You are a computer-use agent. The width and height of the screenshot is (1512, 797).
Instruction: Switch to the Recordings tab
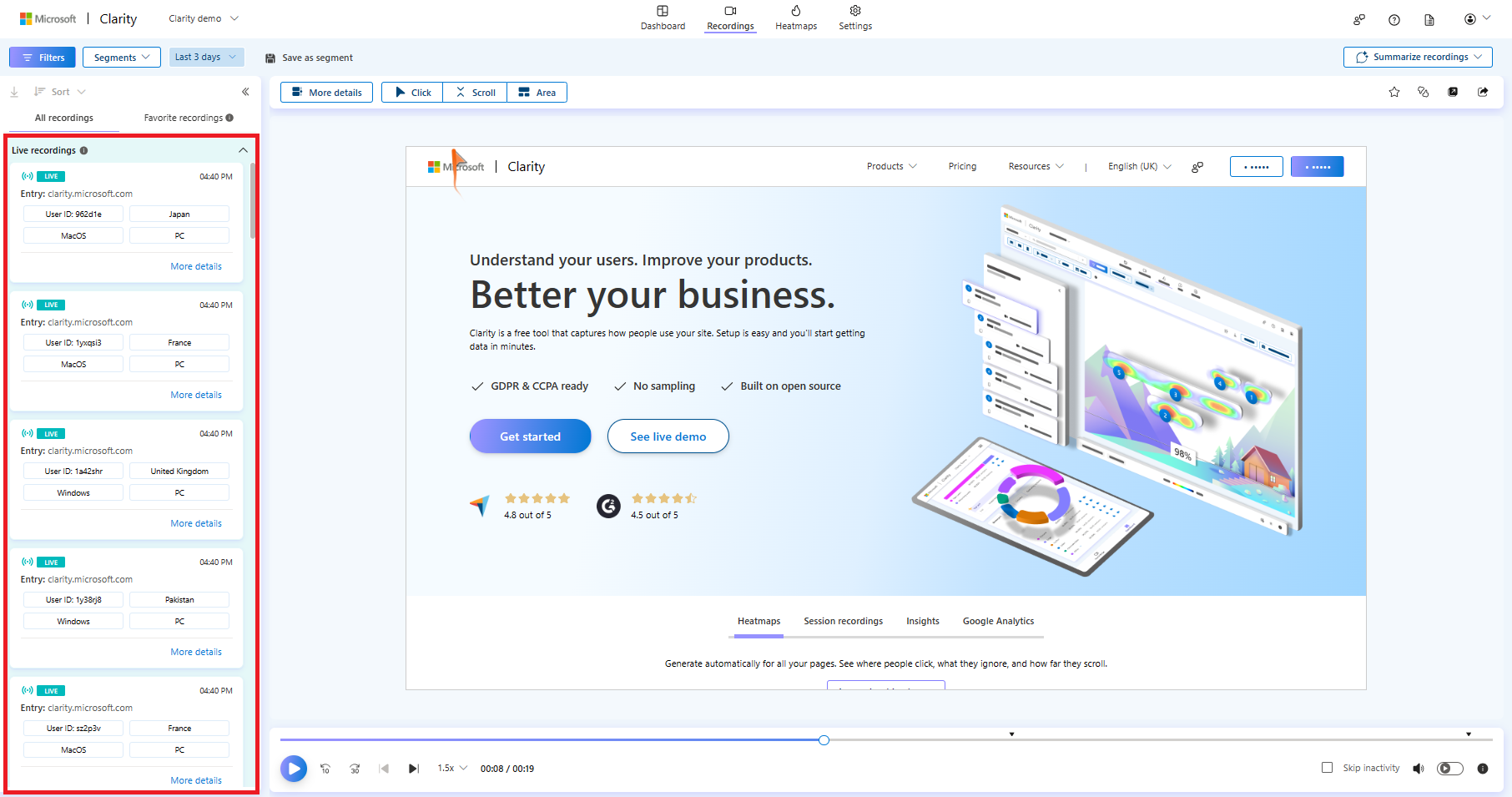click(x=730, y=18)
